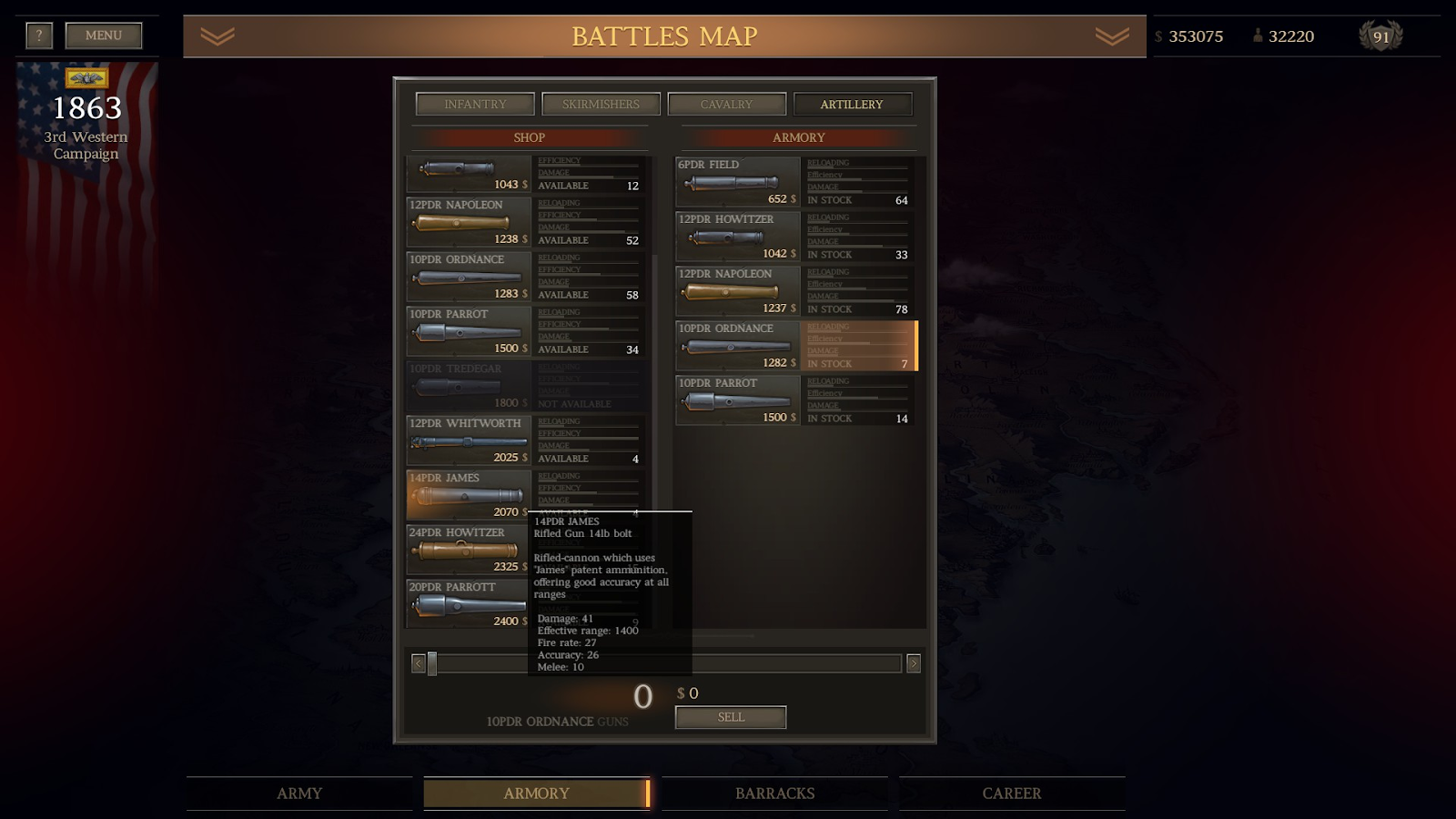This screenshot has height=819, width=1456.
Task: Click the Sell button
Action: click(731, 717)
